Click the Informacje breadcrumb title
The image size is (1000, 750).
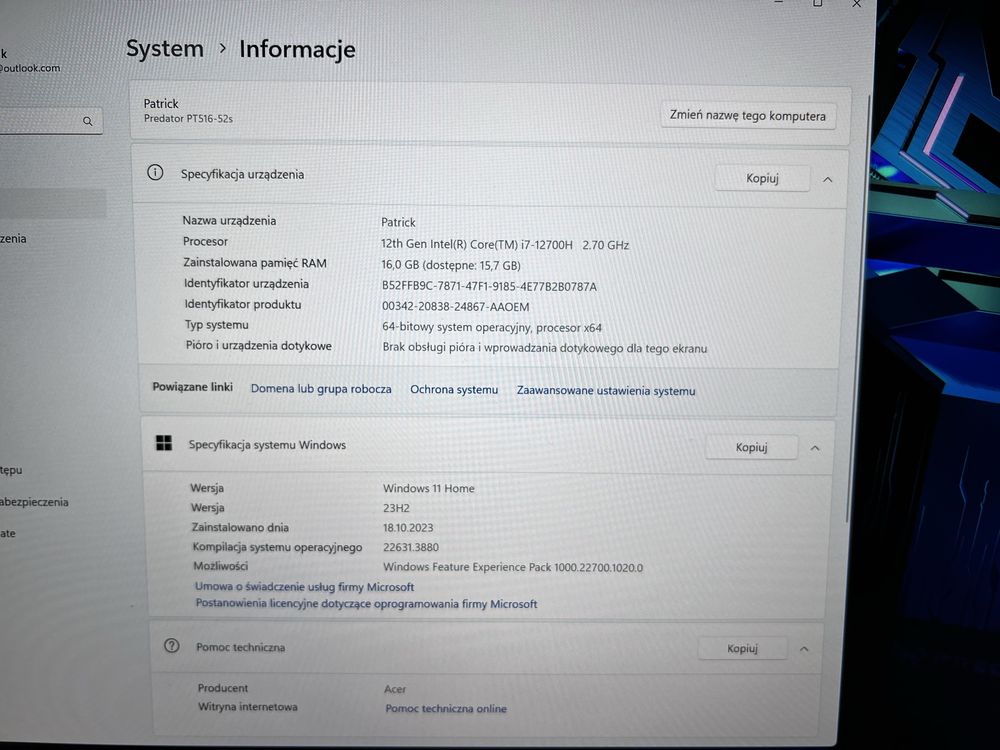tap(297, 49)
